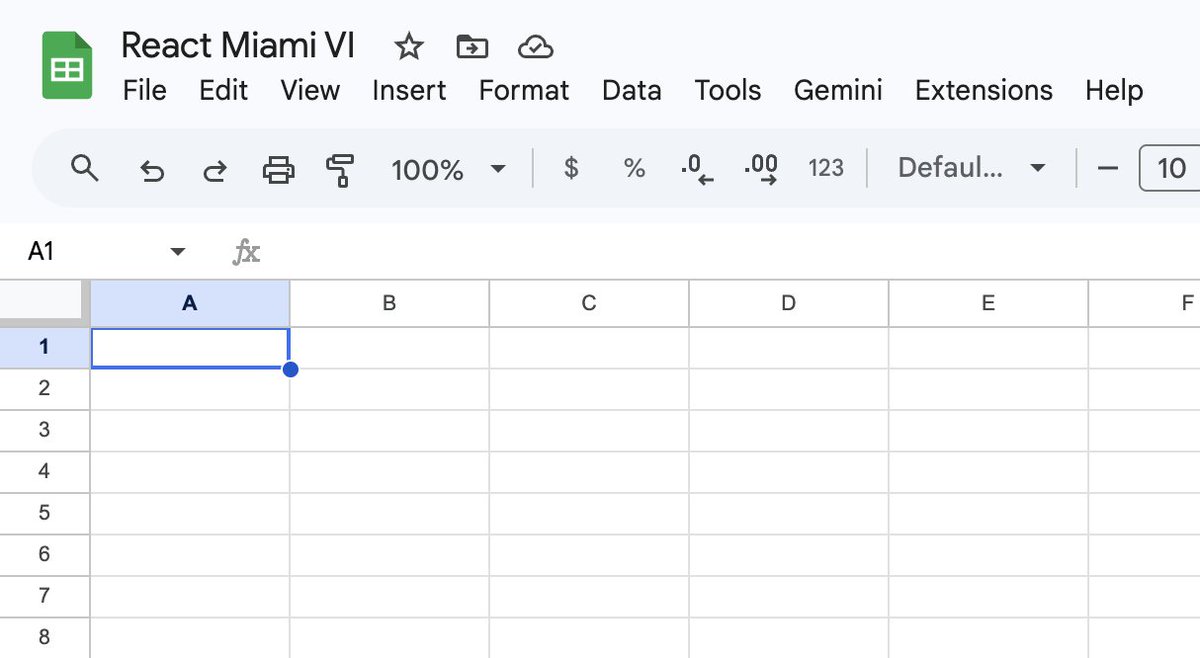
Task: Select column A header
Action: (190, 303)
